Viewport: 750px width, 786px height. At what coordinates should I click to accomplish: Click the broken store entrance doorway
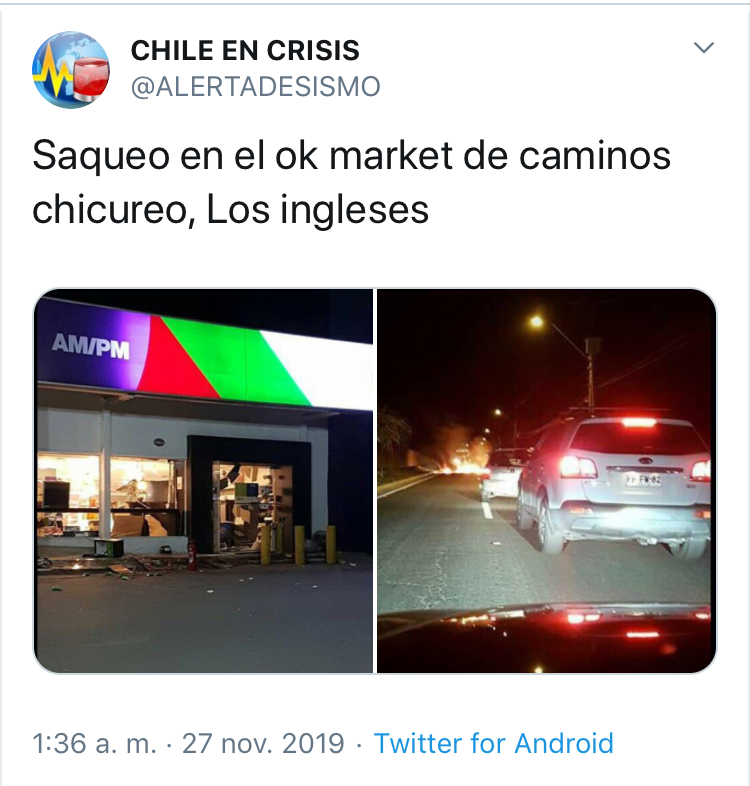click(251, 504)
